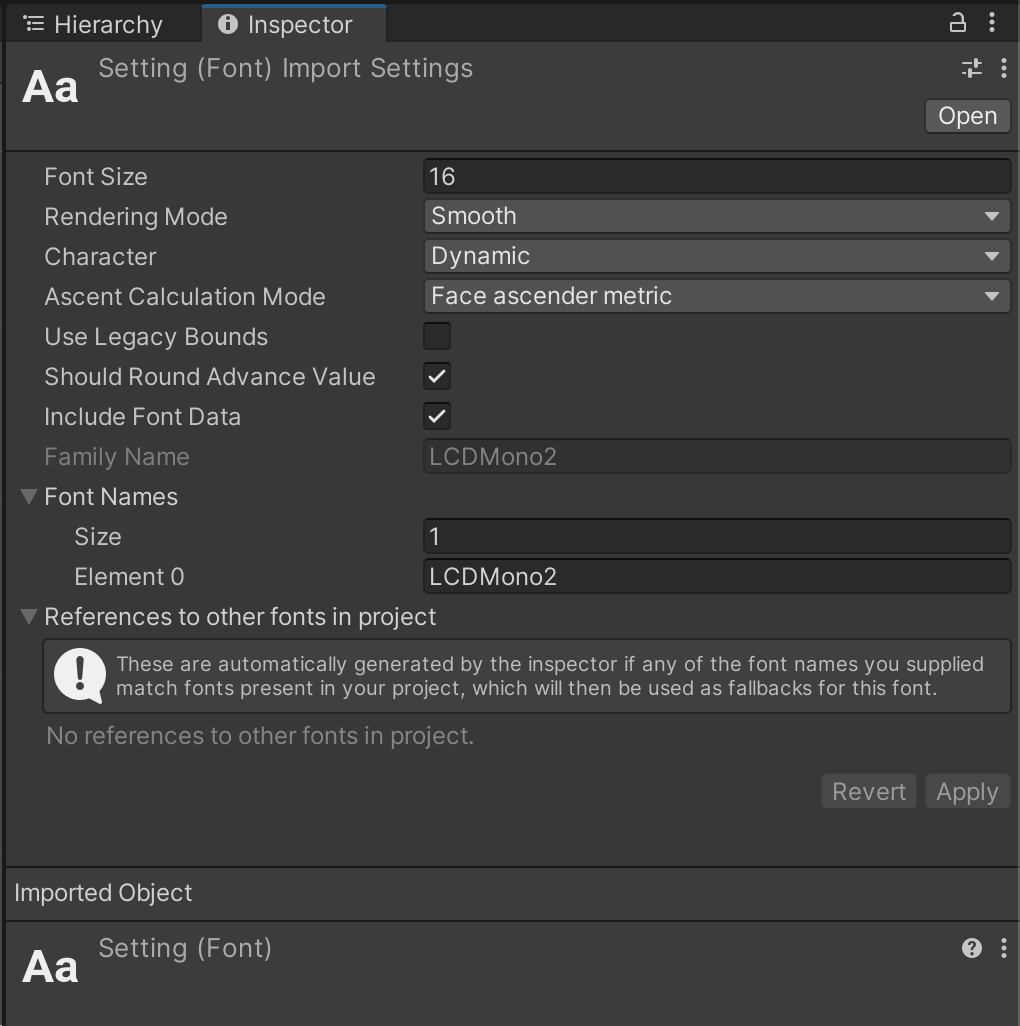Open the Imported Object more options menu

[1003, 948]
